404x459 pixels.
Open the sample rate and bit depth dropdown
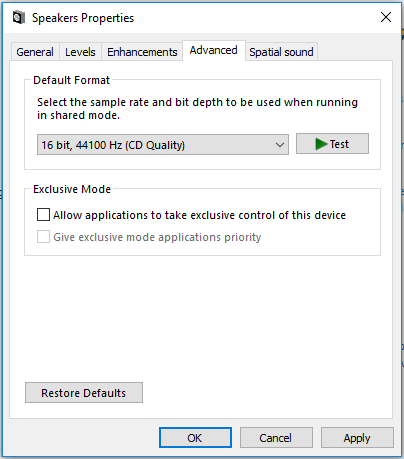click(163, 145)
